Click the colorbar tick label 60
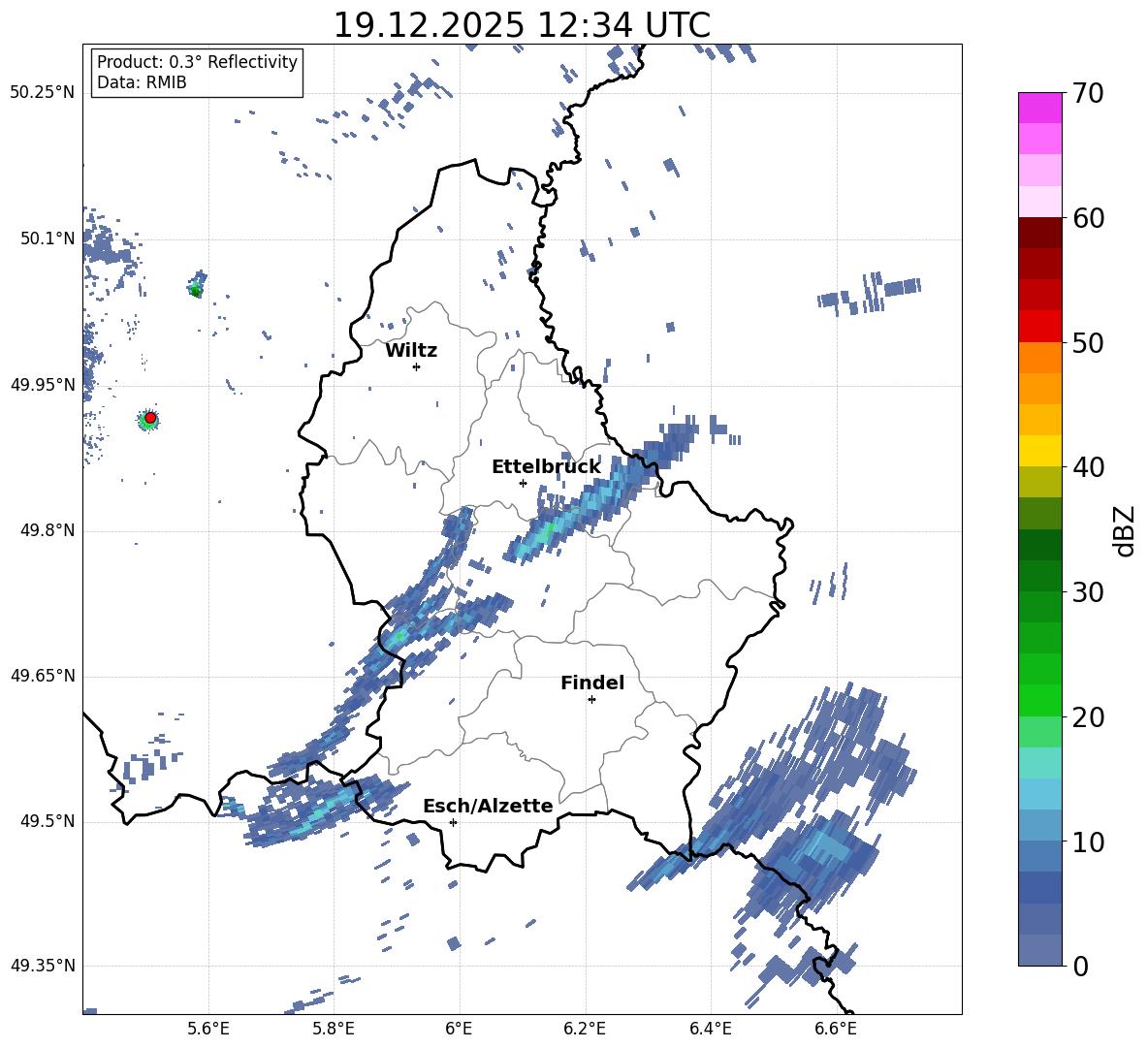The width and height of the screenshot is (1148, 1048). (x=1088, y=218)
